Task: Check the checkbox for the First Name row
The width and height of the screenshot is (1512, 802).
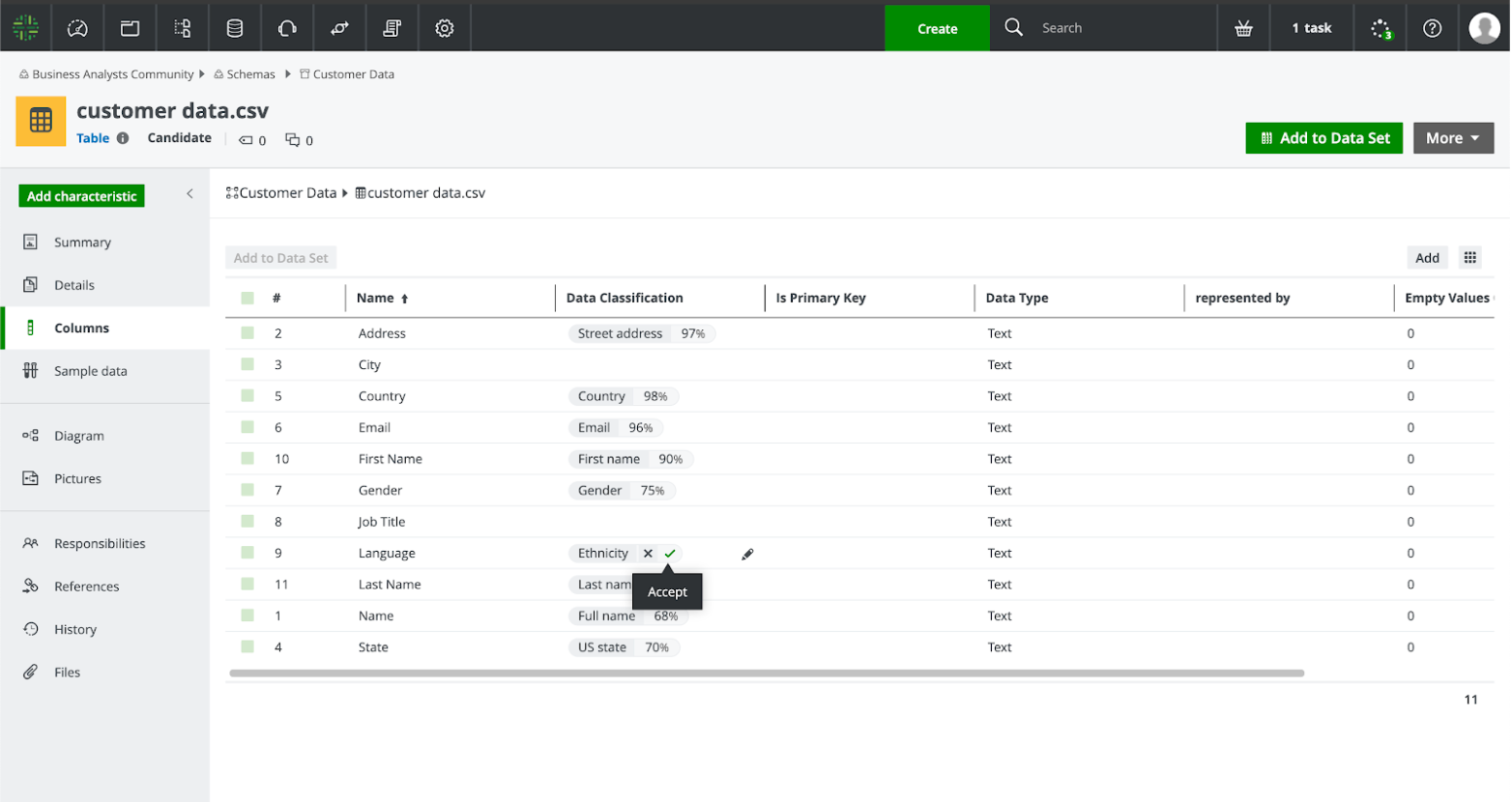Action: 247,459
